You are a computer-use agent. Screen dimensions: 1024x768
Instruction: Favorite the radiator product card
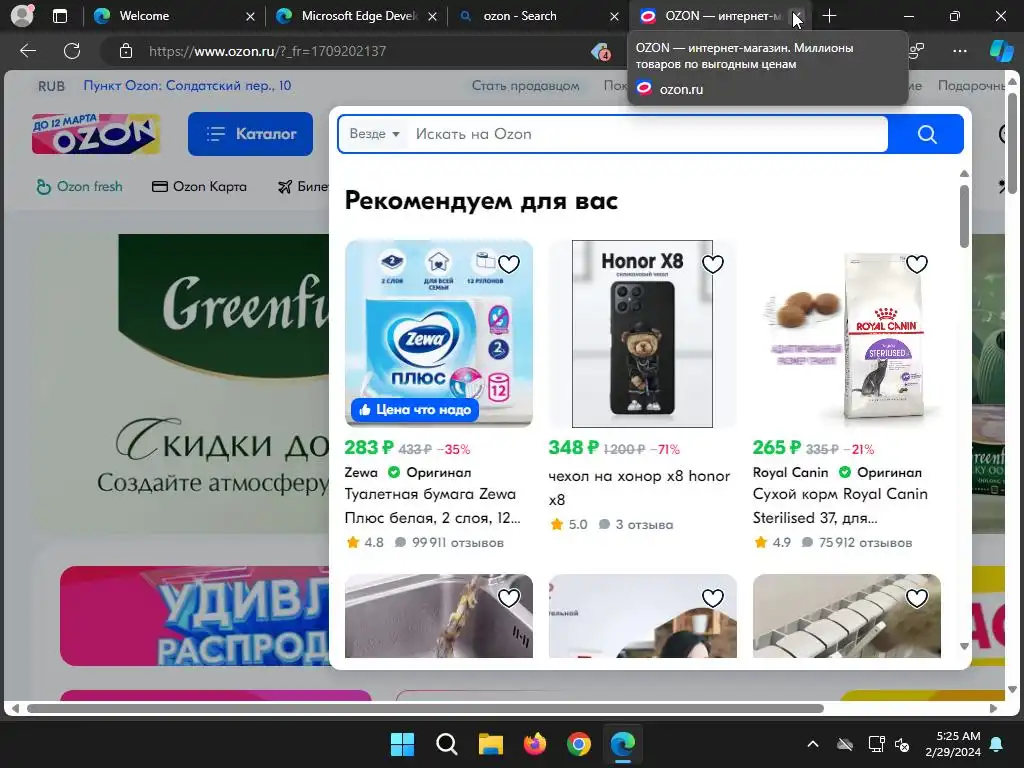[917, 598]
